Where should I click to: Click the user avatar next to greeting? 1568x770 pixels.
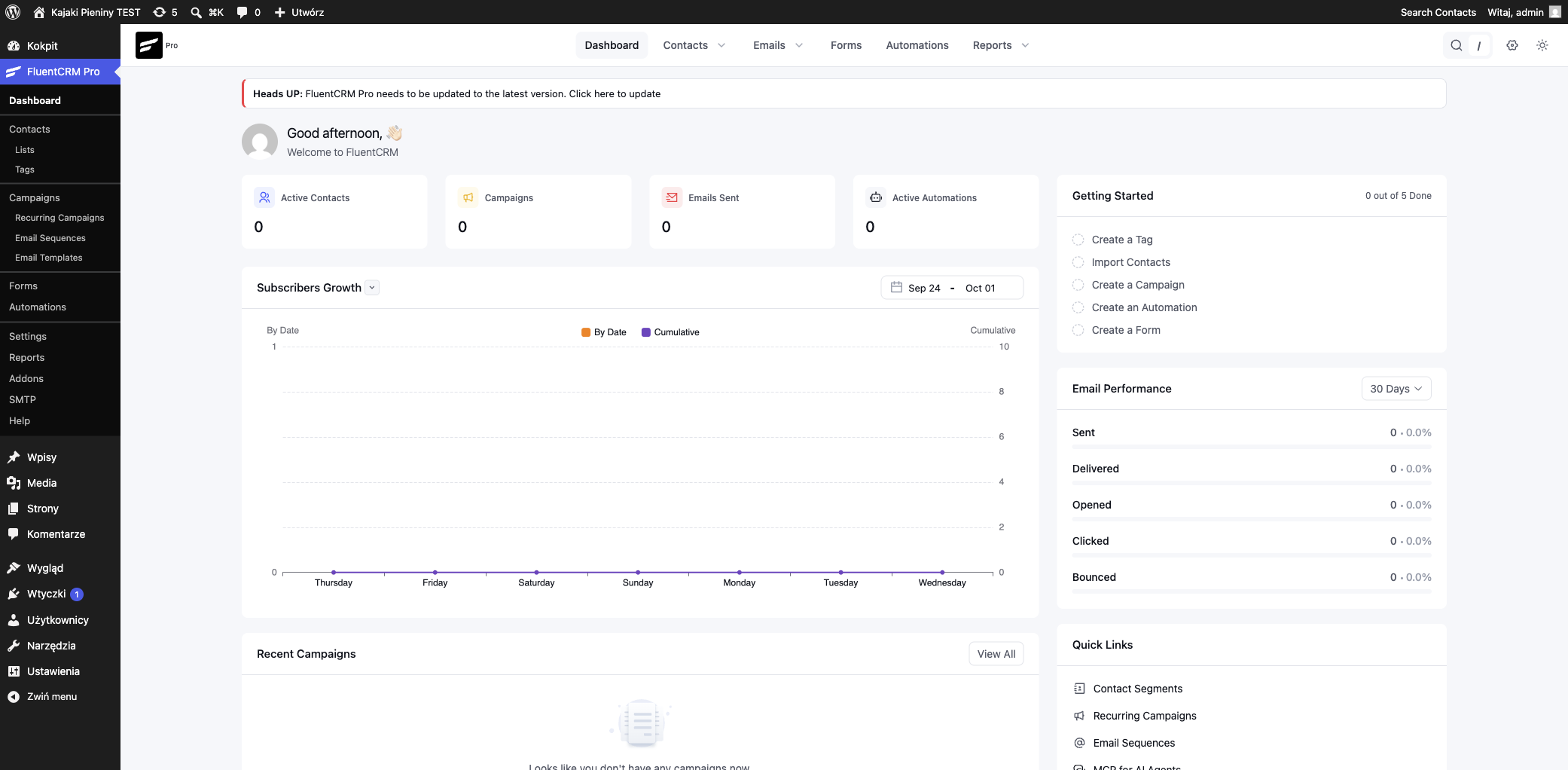coord(260,142)
